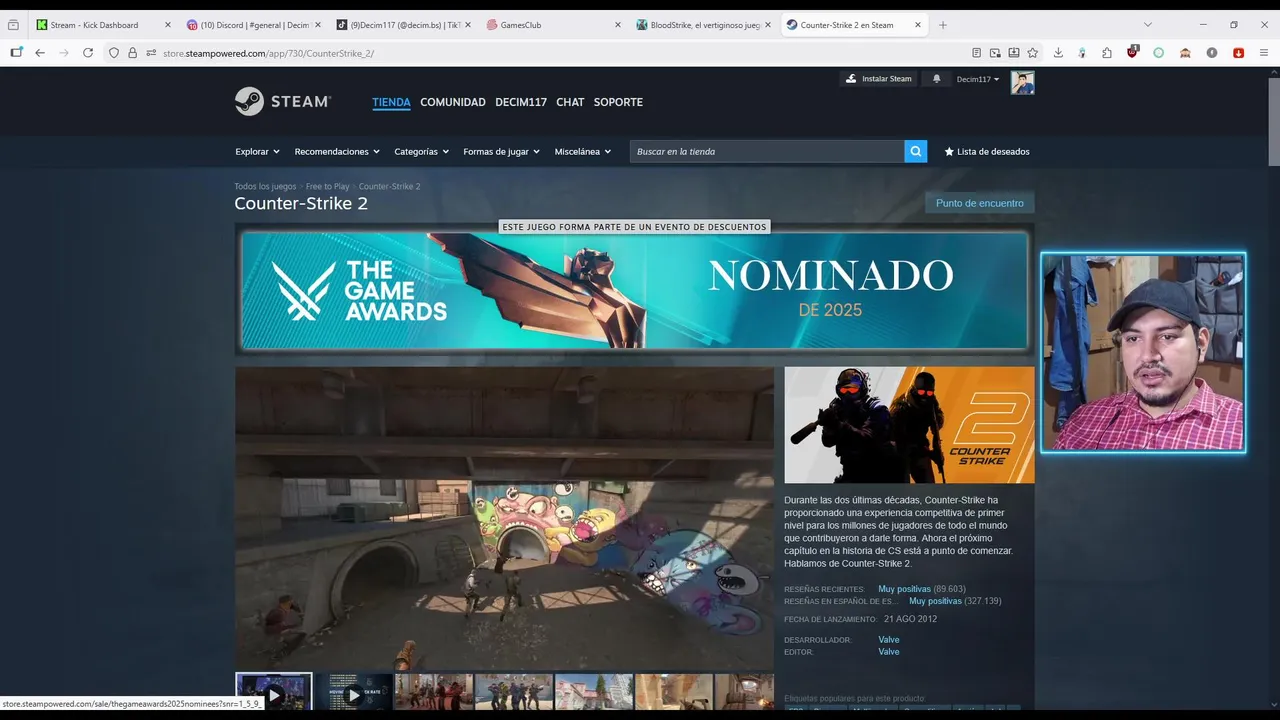Click the browser vertical scrollbar thumb
Image resolution: width=1280 pixels, height=720 pixels.
1273,120
